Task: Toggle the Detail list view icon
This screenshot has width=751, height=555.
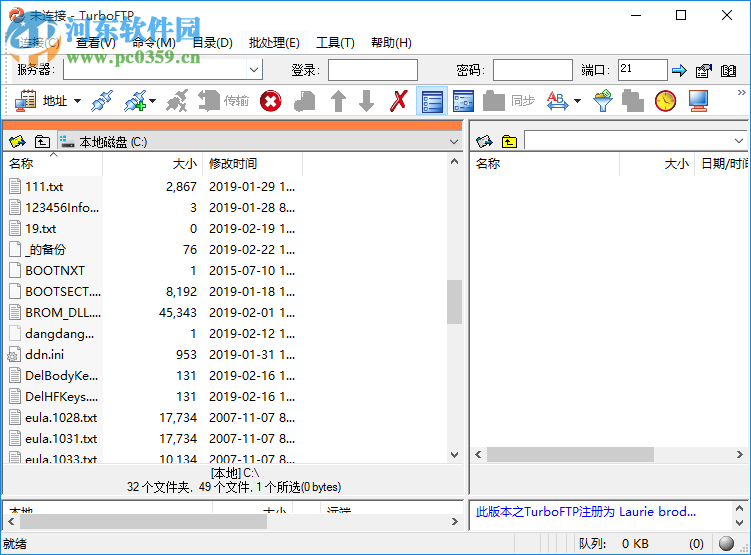Action: 432,101
